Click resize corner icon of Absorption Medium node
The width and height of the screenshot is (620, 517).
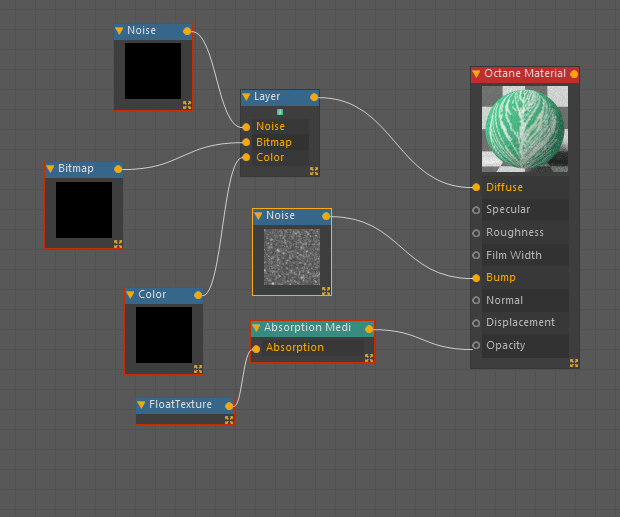coord(369,358)
